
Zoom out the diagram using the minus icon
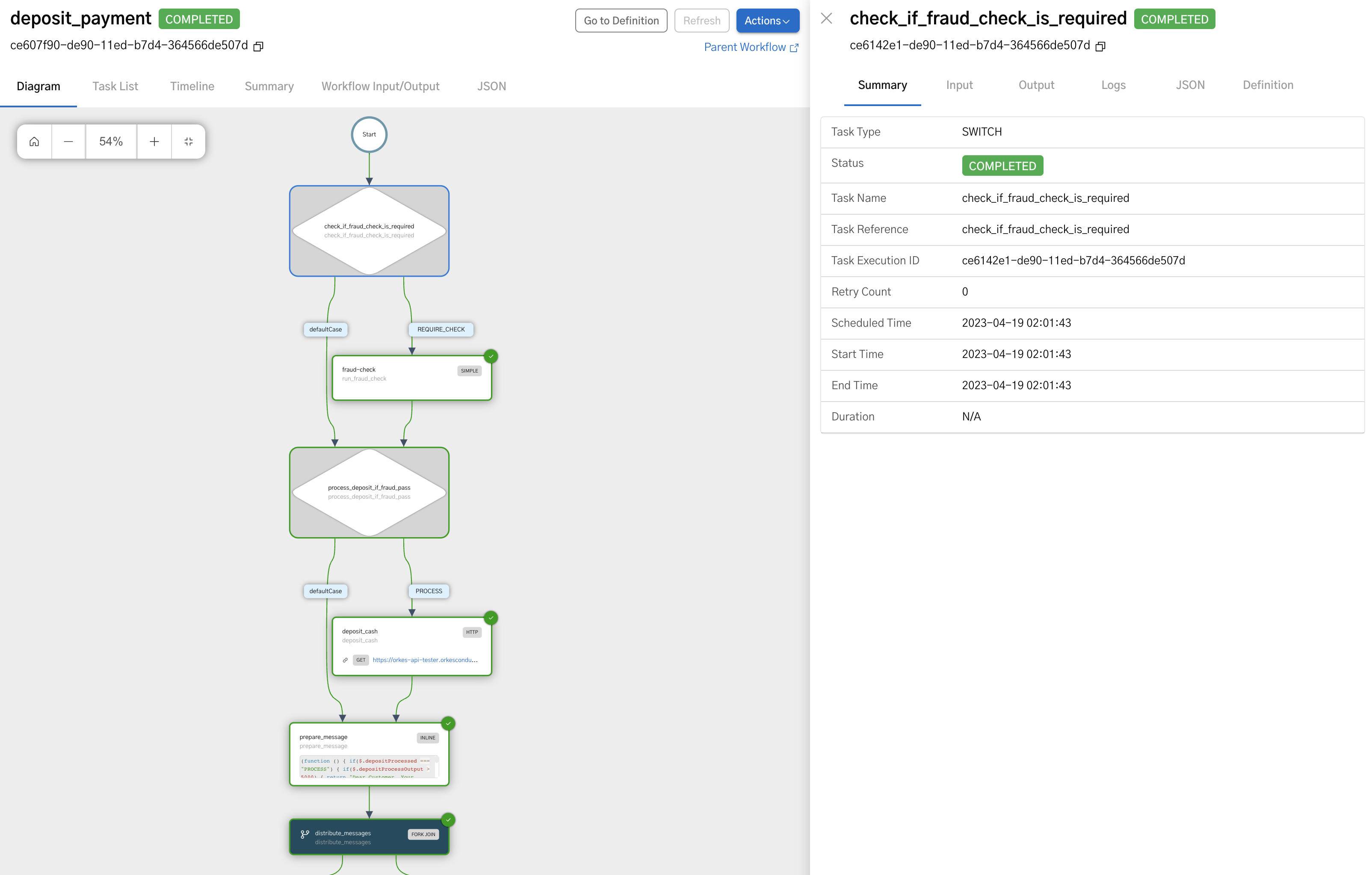[68, 141]
